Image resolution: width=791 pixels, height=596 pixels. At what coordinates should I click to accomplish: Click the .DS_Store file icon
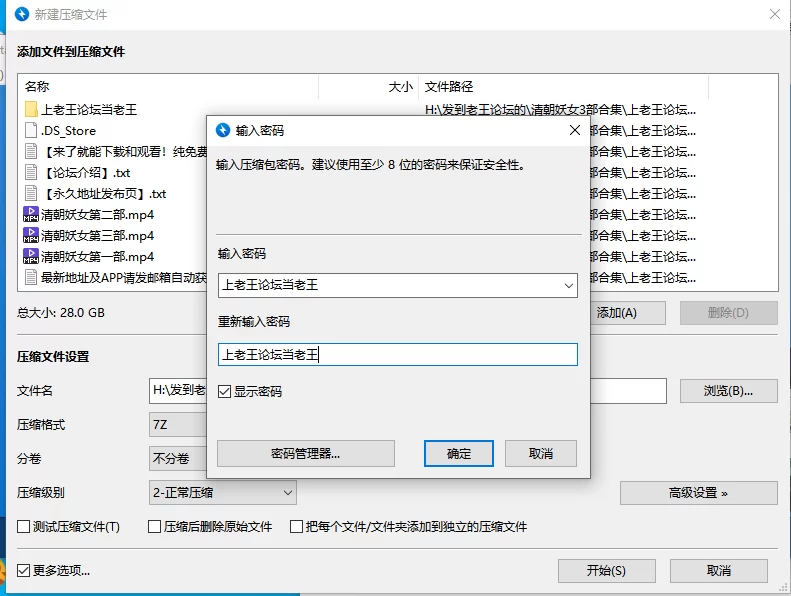(x=31, y=130)
